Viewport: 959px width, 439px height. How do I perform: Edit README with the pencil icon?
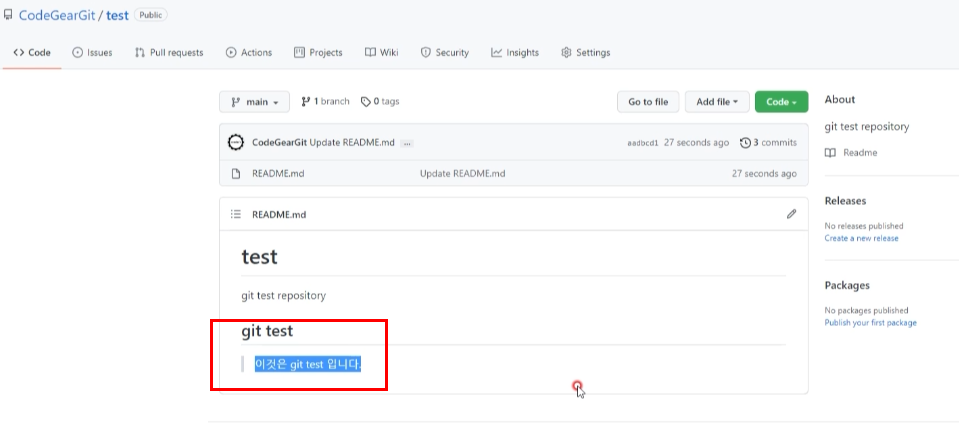click(x=791, y=214)
